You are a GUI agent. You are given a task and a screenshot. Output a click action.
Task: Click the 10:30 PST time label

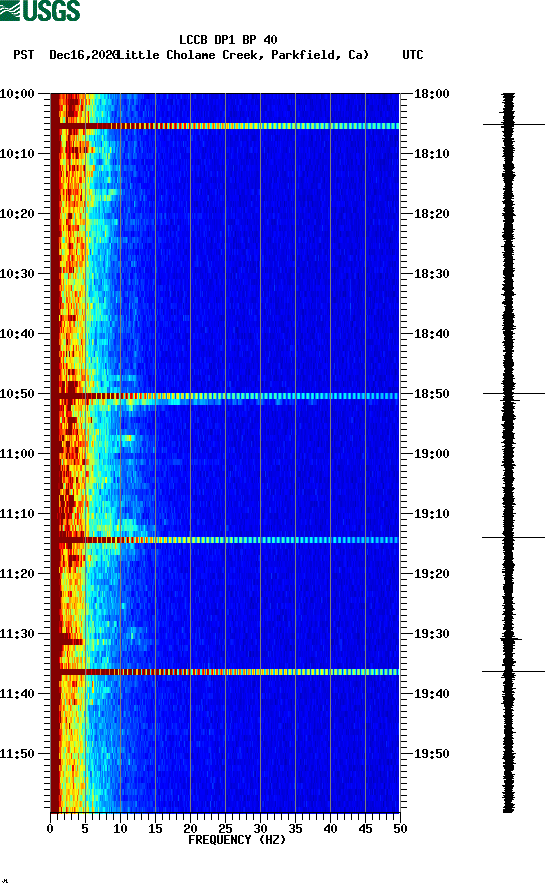pyautogui.click(x=17, y=274)
